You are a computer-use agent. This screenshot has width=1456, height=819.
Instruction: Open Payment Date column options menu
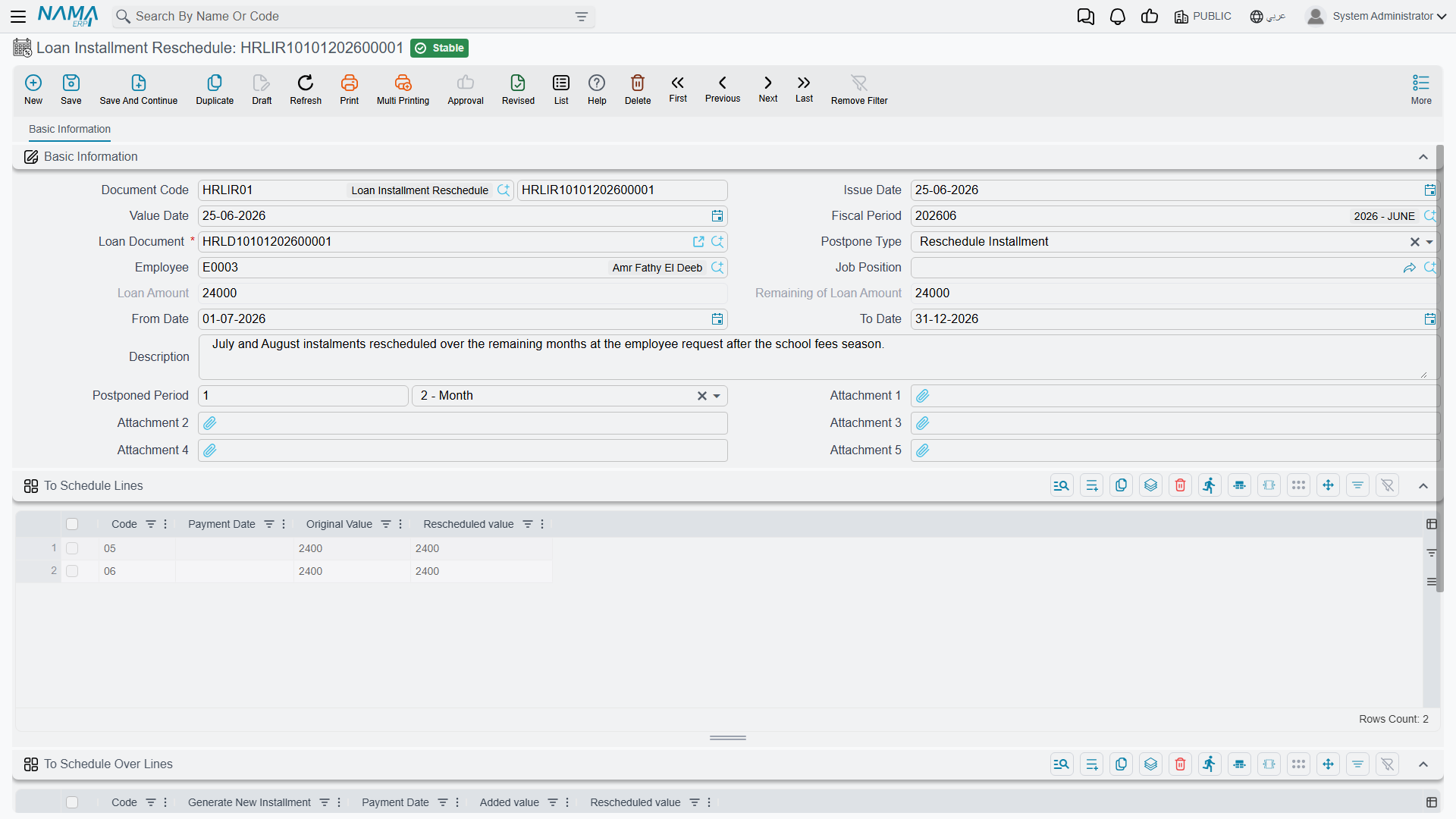click(284, 524)
